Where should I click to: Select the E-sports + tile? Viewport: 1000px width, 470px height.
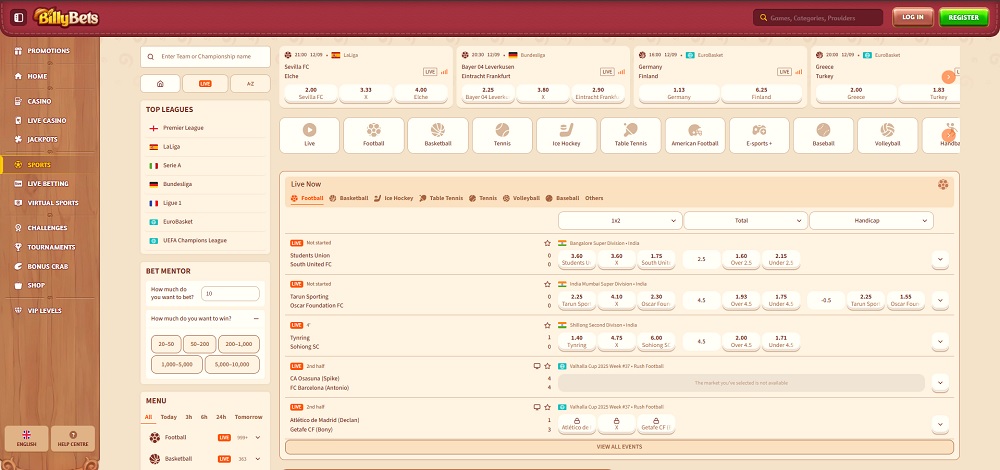759,135
